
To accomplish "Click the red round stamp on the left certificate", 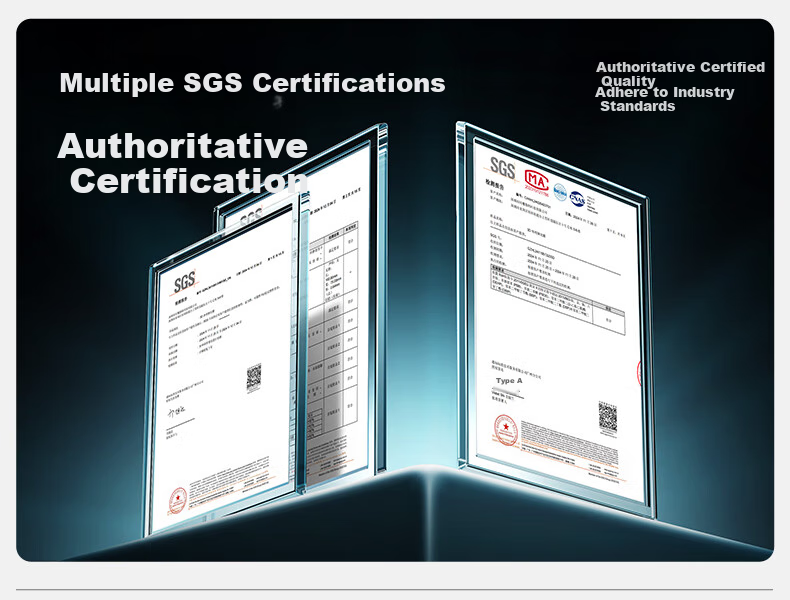I will [177, 500].
